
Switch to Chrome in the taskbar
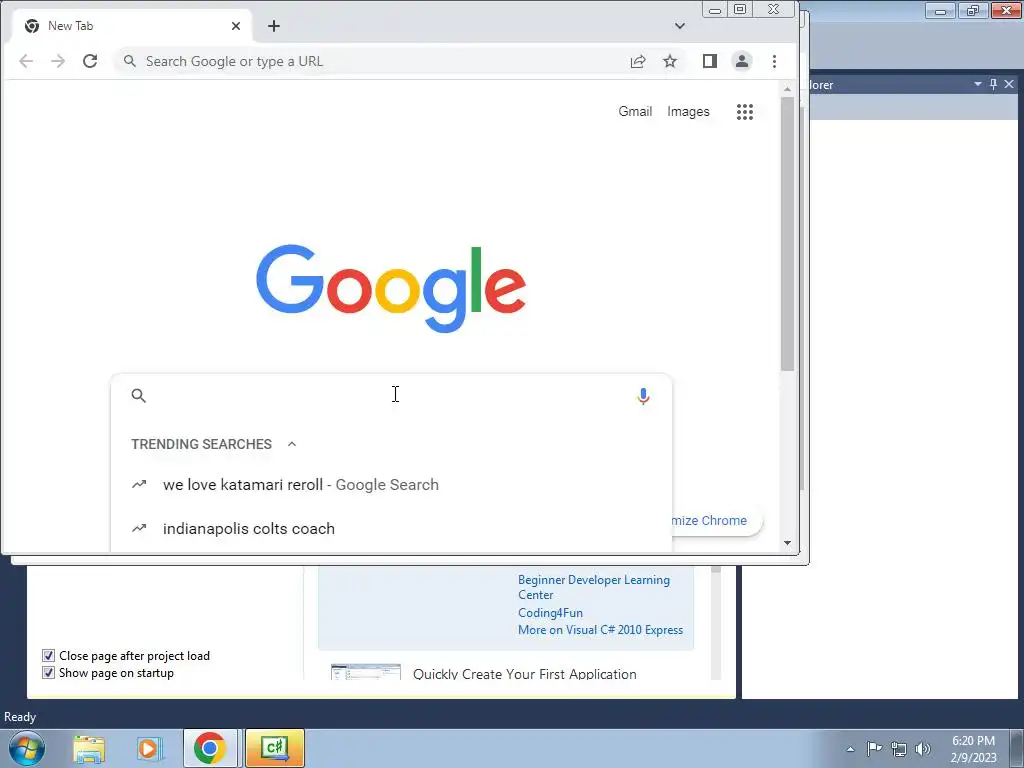[210, 748]
